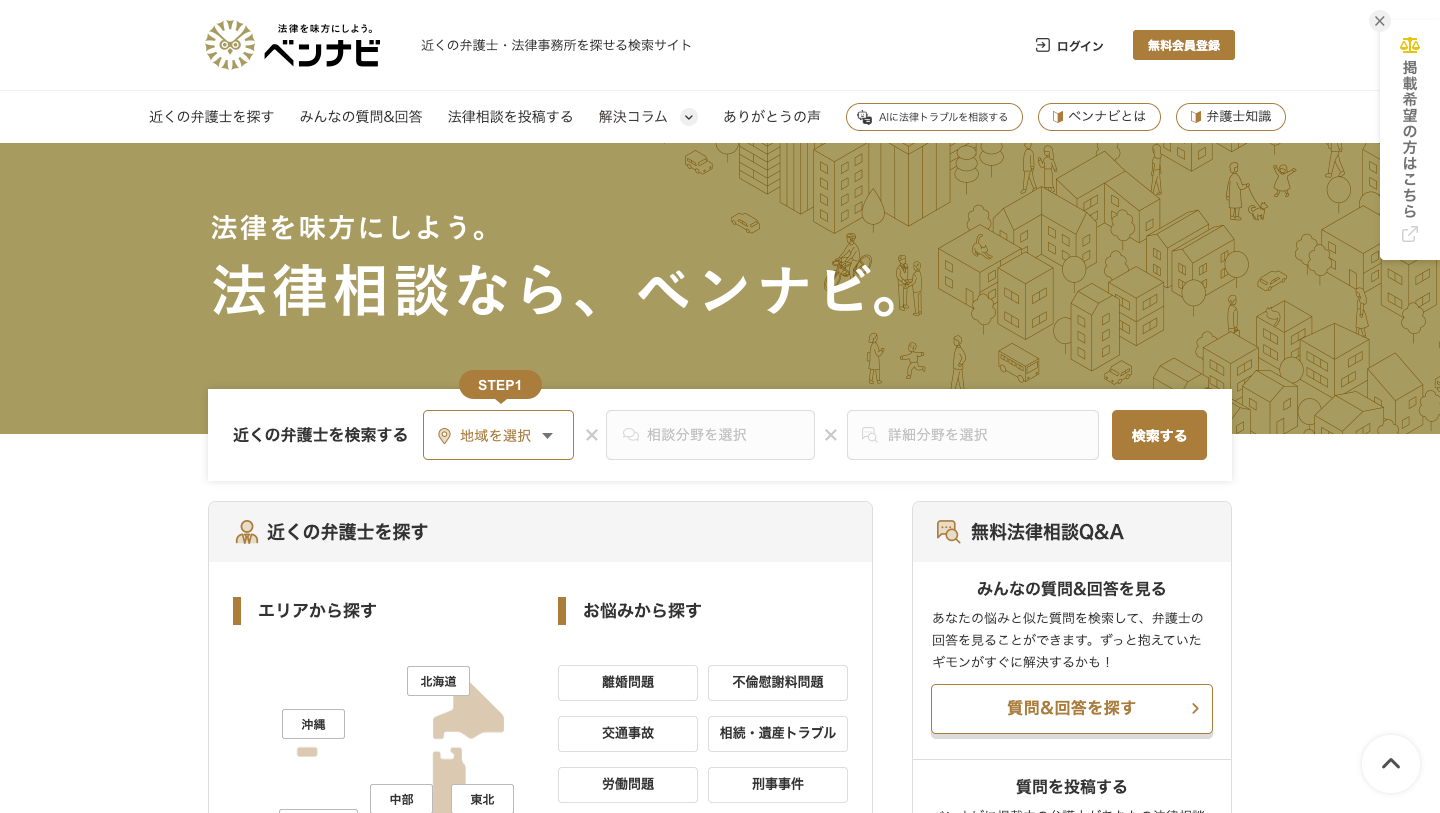Screen dimensions: 1440x813
Task: Open the 相談分野を選択 dropdown
Action: coord(710,435)
